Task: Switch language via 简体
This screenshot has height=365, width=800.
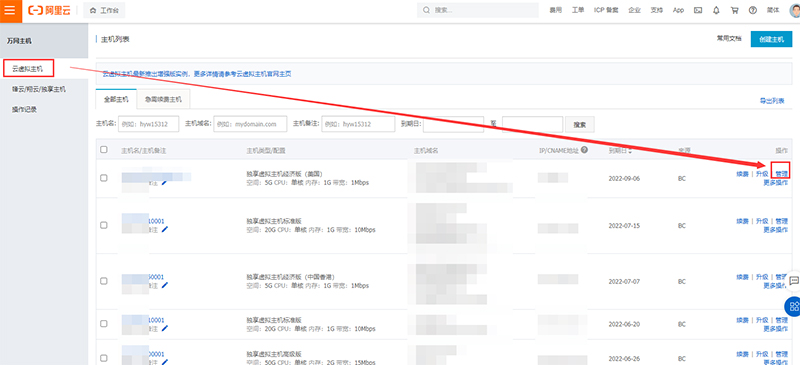Action: click(x=774, y=10)
